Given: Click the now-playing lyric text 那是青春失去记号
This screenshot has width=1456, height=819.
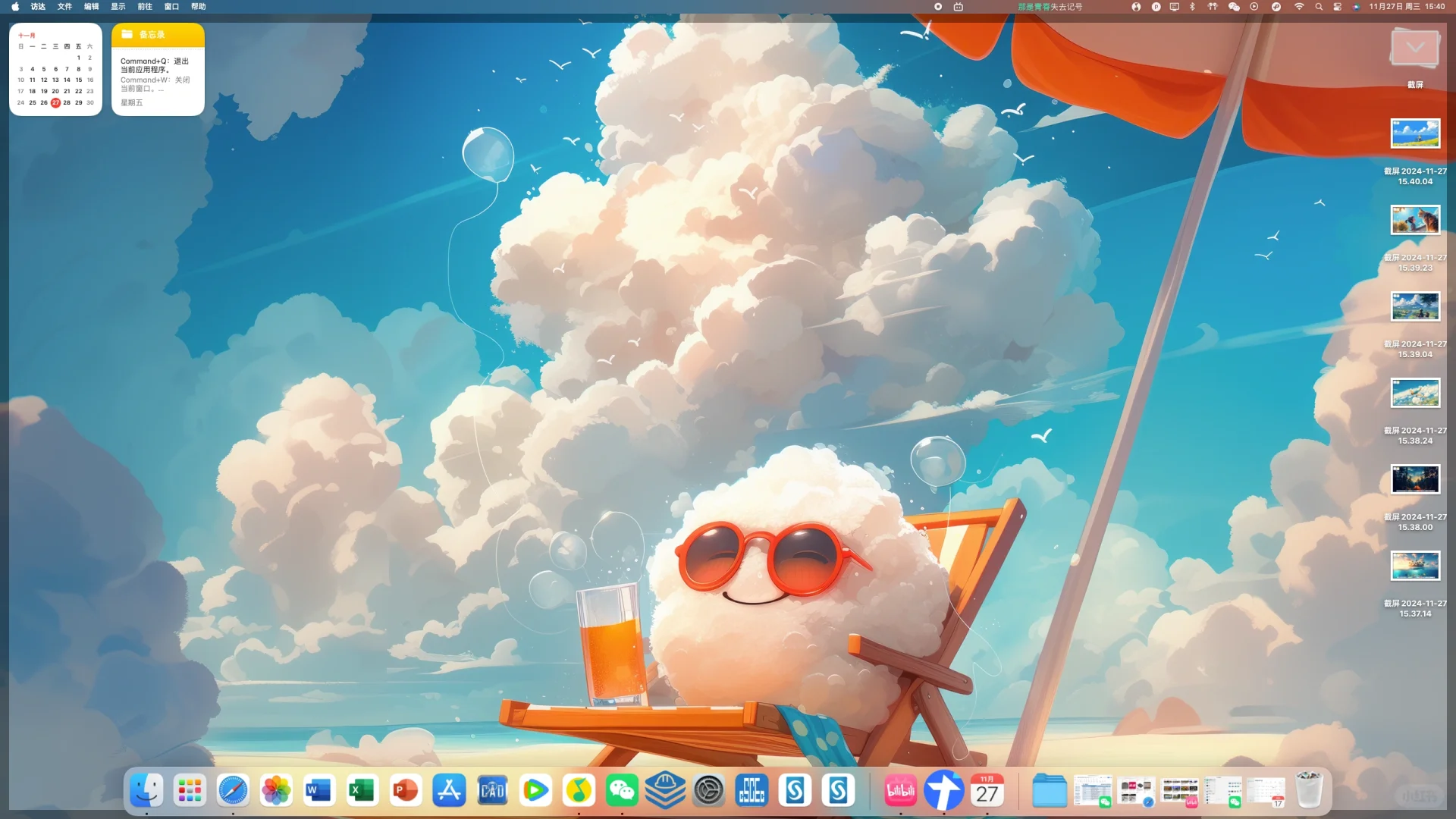Looking at the screenshot, I should (x=1050, y=7).
